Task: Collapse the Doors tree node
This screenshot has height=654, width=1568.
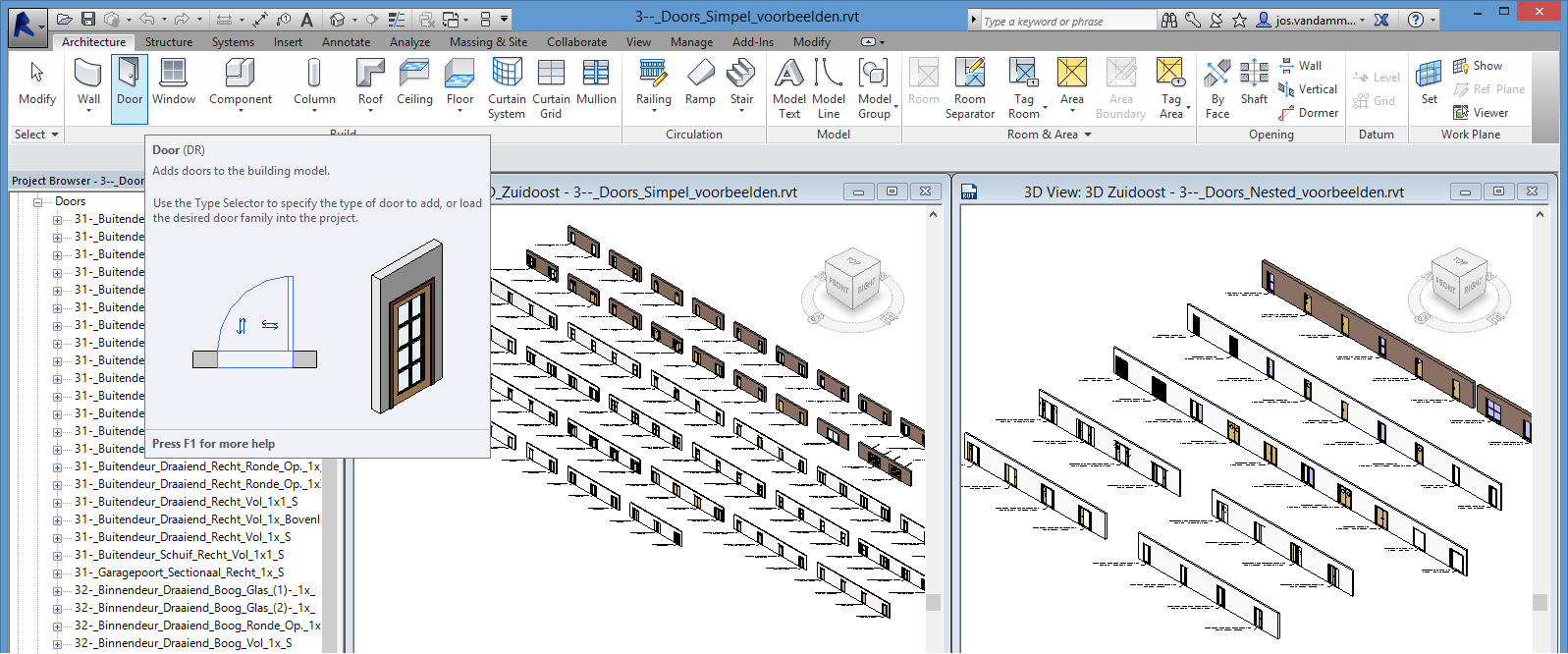Action: (x=38, y=202)
